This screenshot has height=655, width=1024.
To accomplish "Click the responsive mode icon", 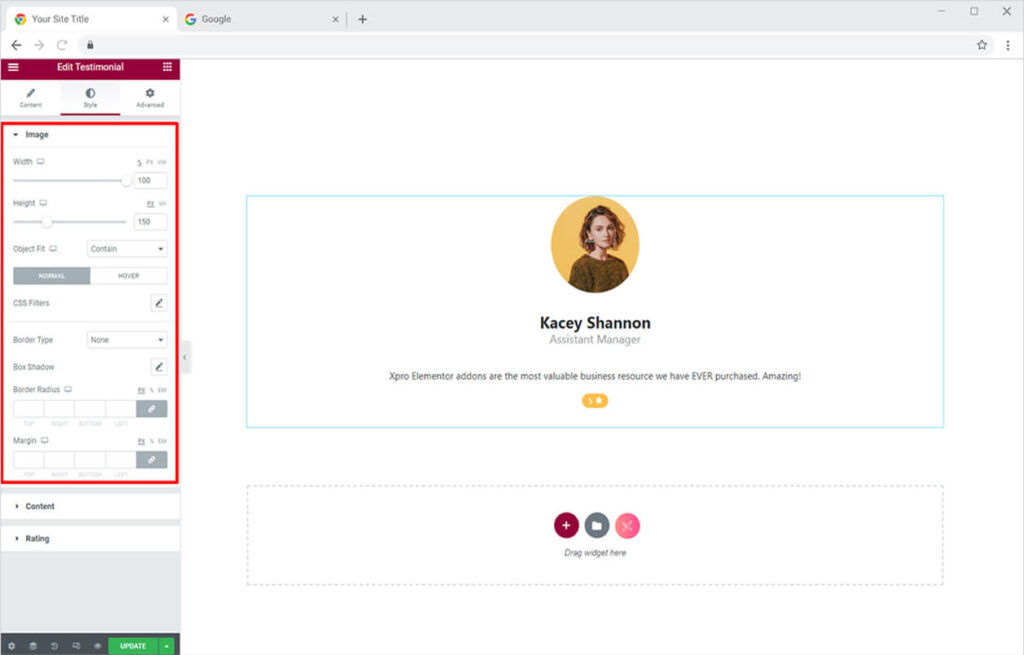I will [76, 646].
